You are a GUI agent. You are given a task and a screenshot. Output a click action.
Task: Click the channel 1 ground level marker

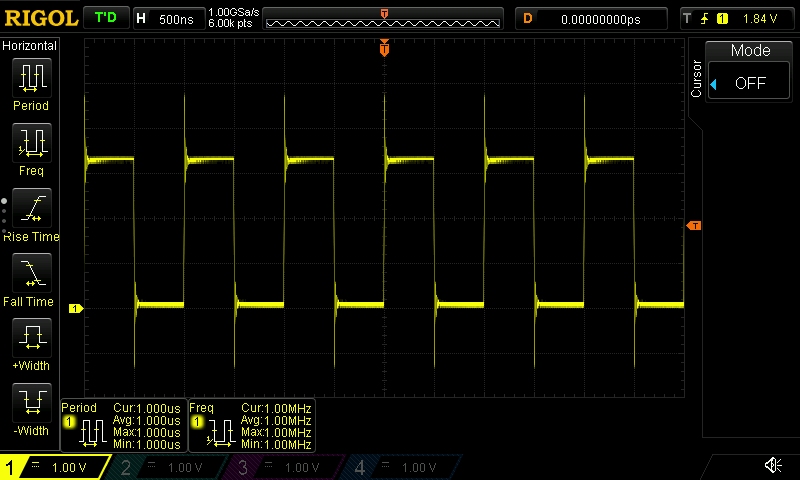click(76, 308)
